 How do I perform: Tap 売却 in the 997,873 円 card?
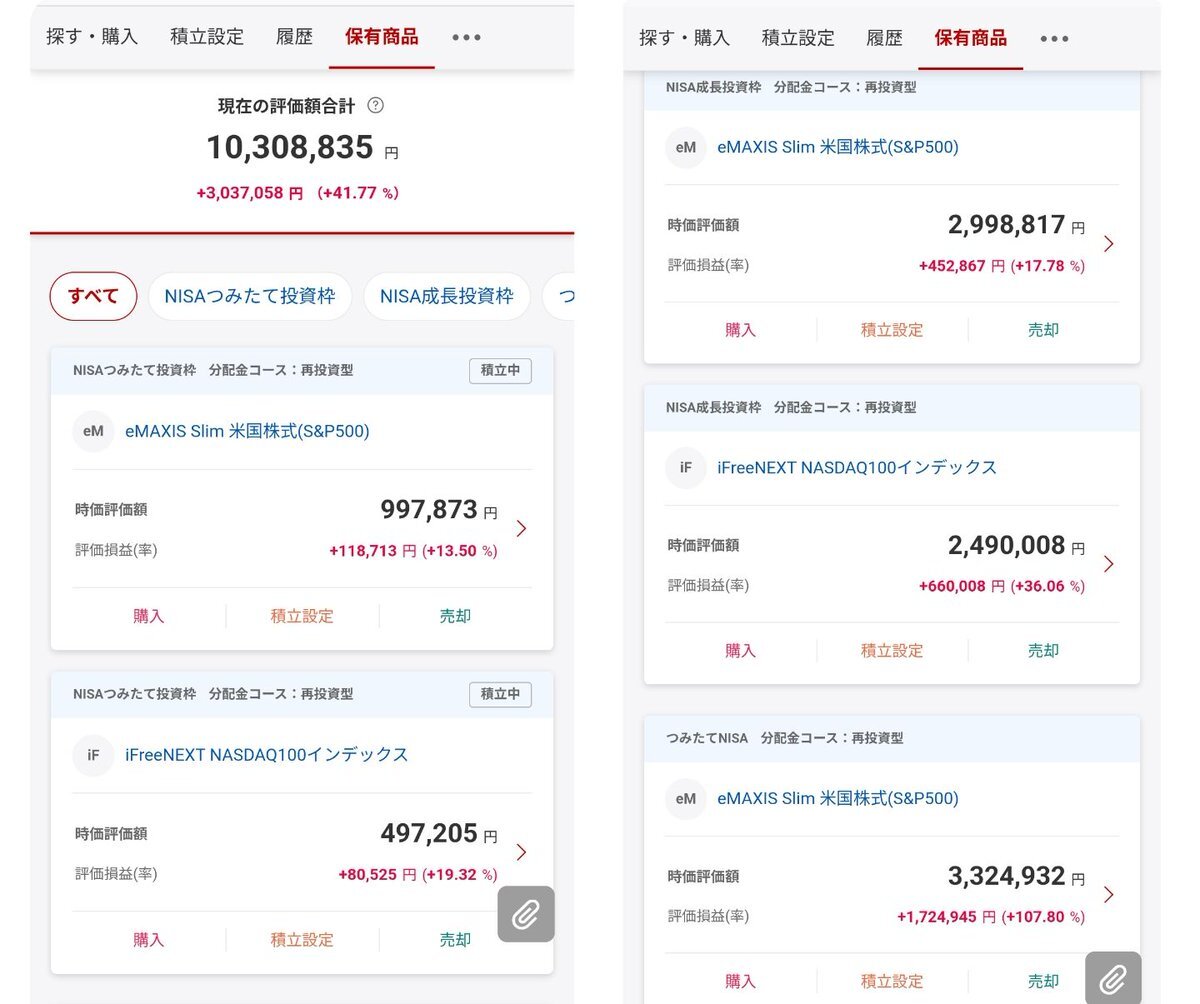click(455, 616)
